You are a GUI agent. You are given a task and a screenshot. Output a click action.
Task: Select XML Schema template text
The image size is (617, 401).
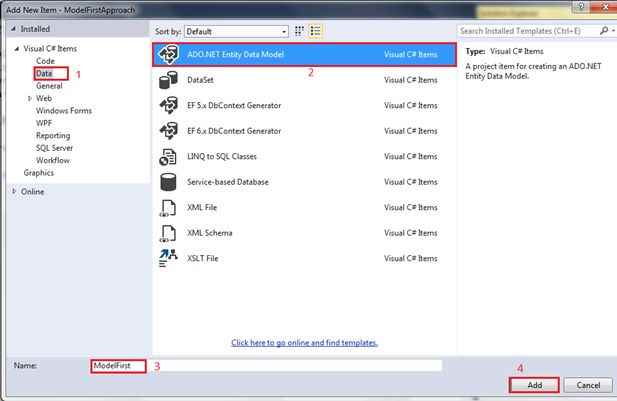click(210, 233)
